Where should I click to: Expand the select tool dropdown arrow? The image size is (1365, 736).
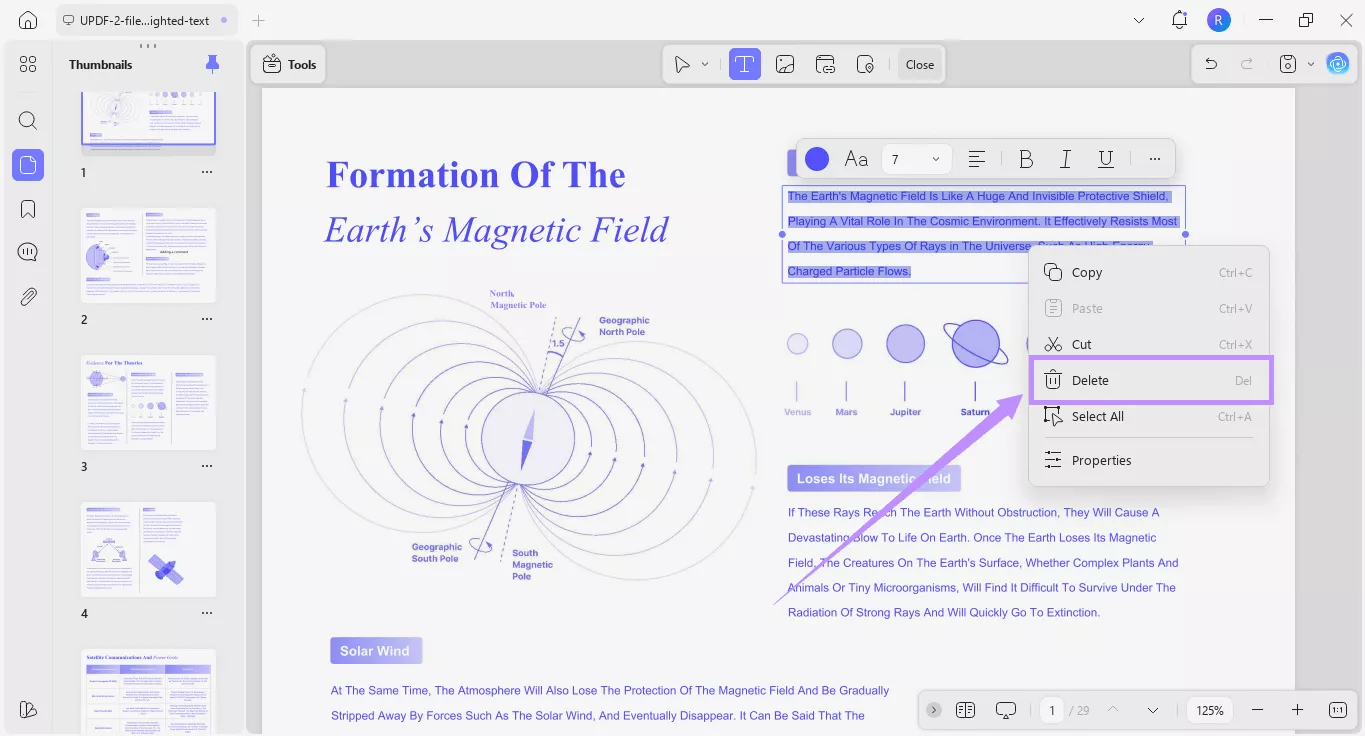[705, 64]
